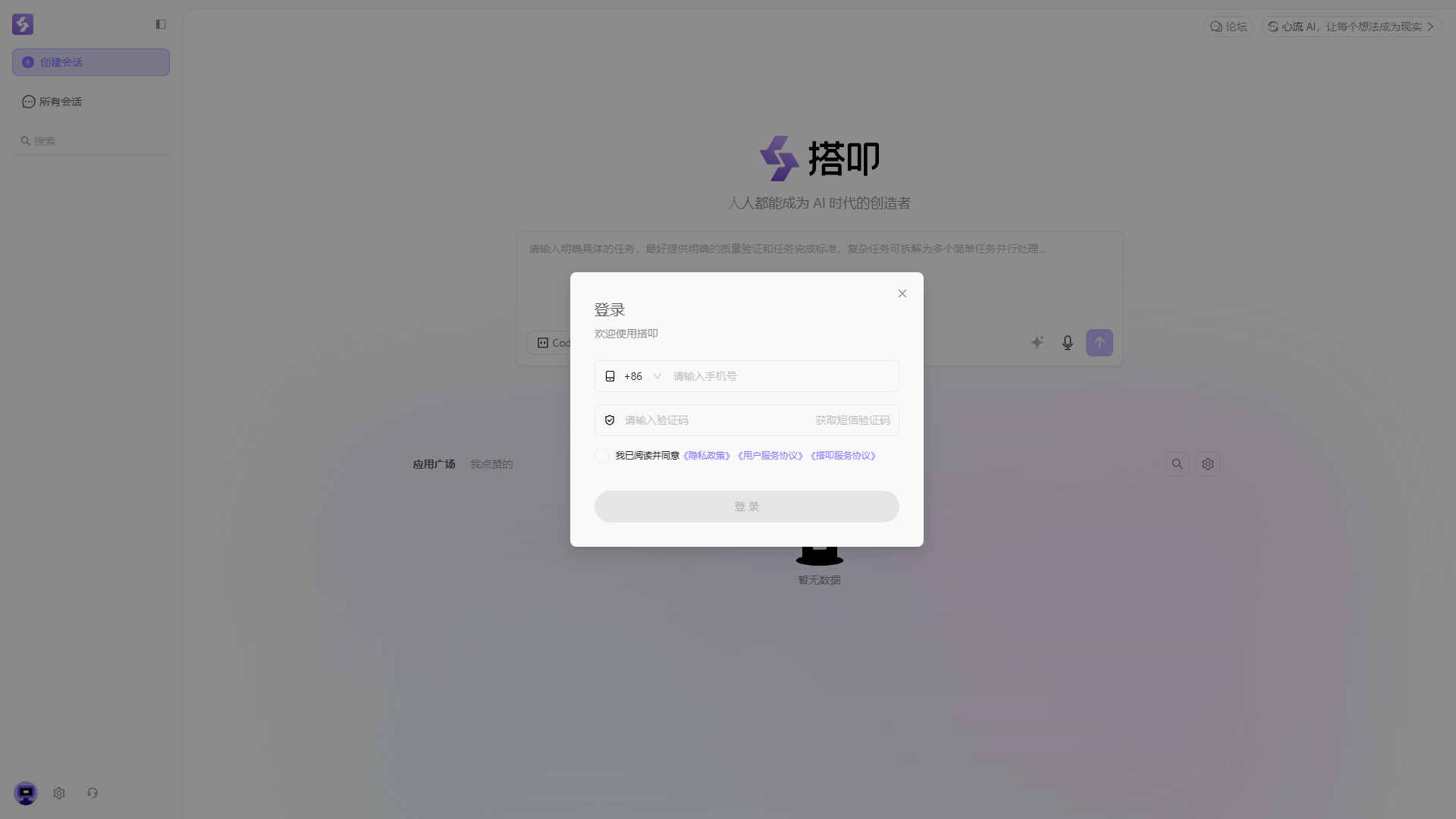Click the 登录 submit button
1456x819 pixels.
pos(747,507)
